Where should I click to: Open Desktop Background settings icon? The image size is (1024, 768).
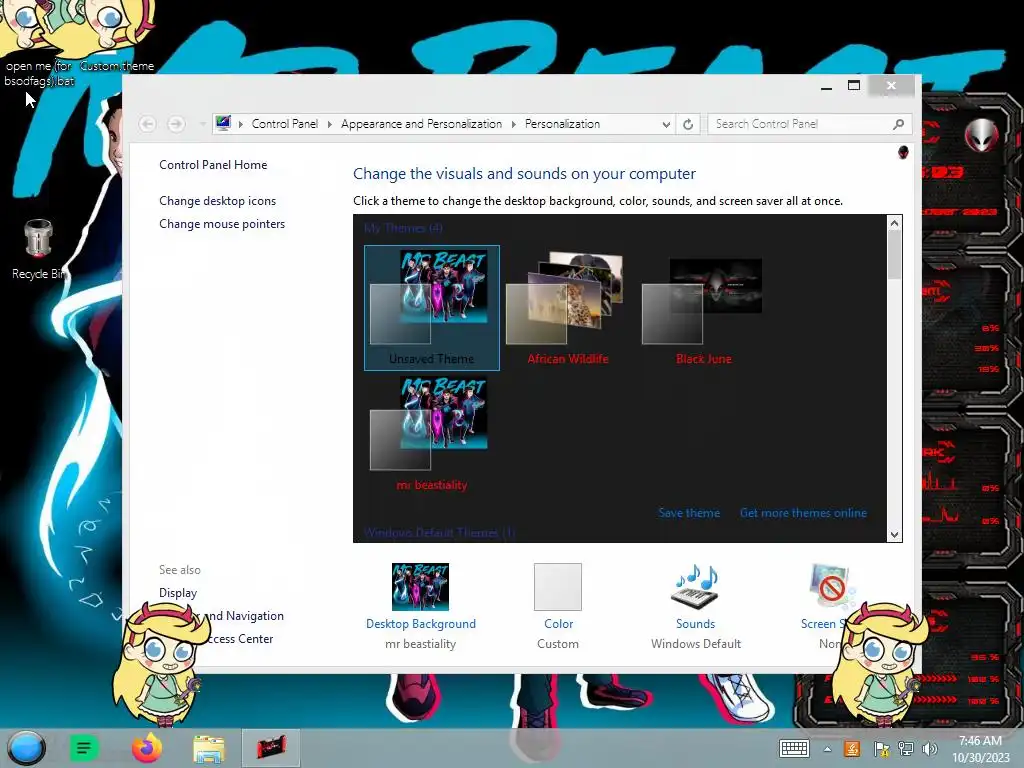pyautogui.click(x=421, y=586)
